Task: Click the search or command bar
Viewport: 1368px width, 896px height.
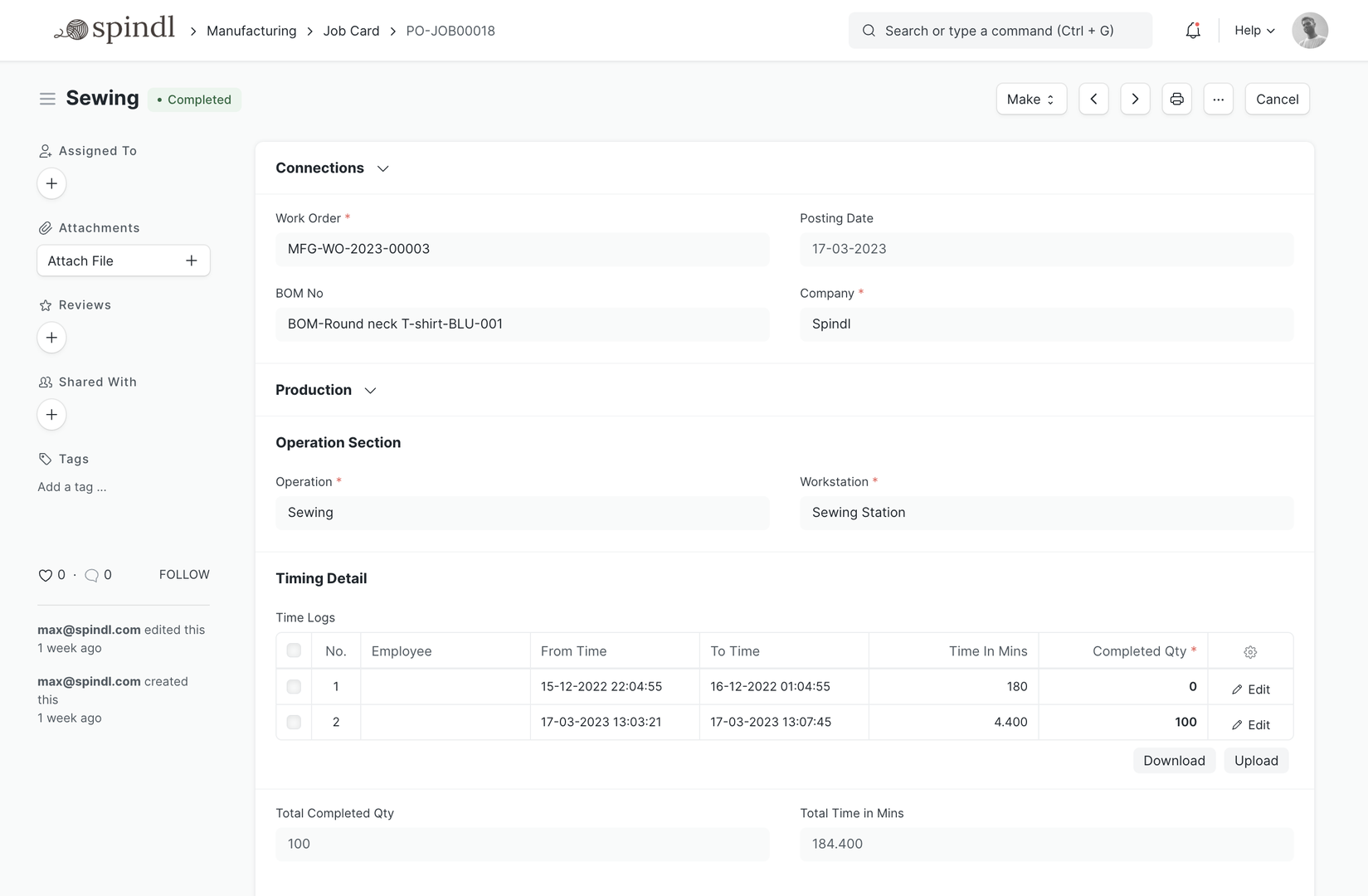Action: point(1000,31)
